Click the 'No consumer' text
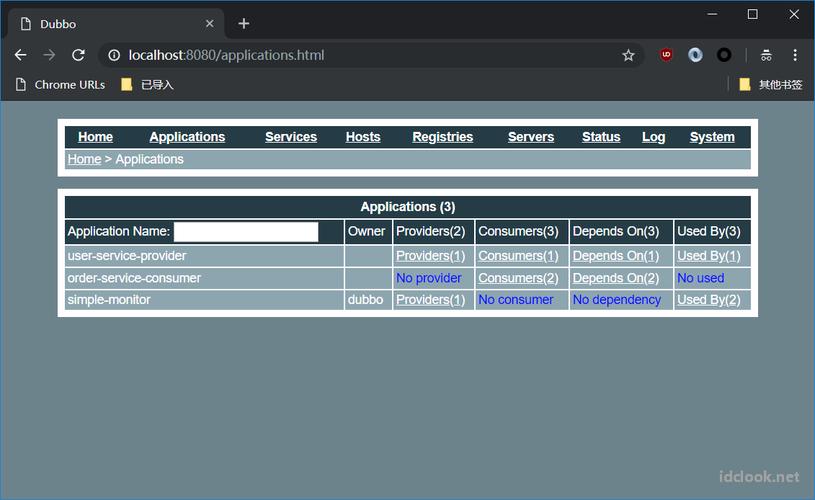815x500 pixels. tap(516, 300)
